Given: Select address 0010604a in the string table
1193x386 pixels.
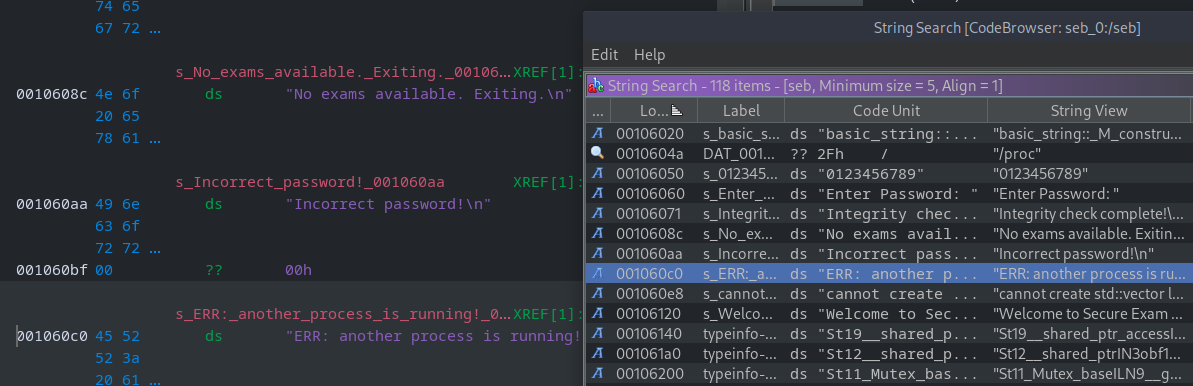Looking at the screenshot, I should point(650,154).
